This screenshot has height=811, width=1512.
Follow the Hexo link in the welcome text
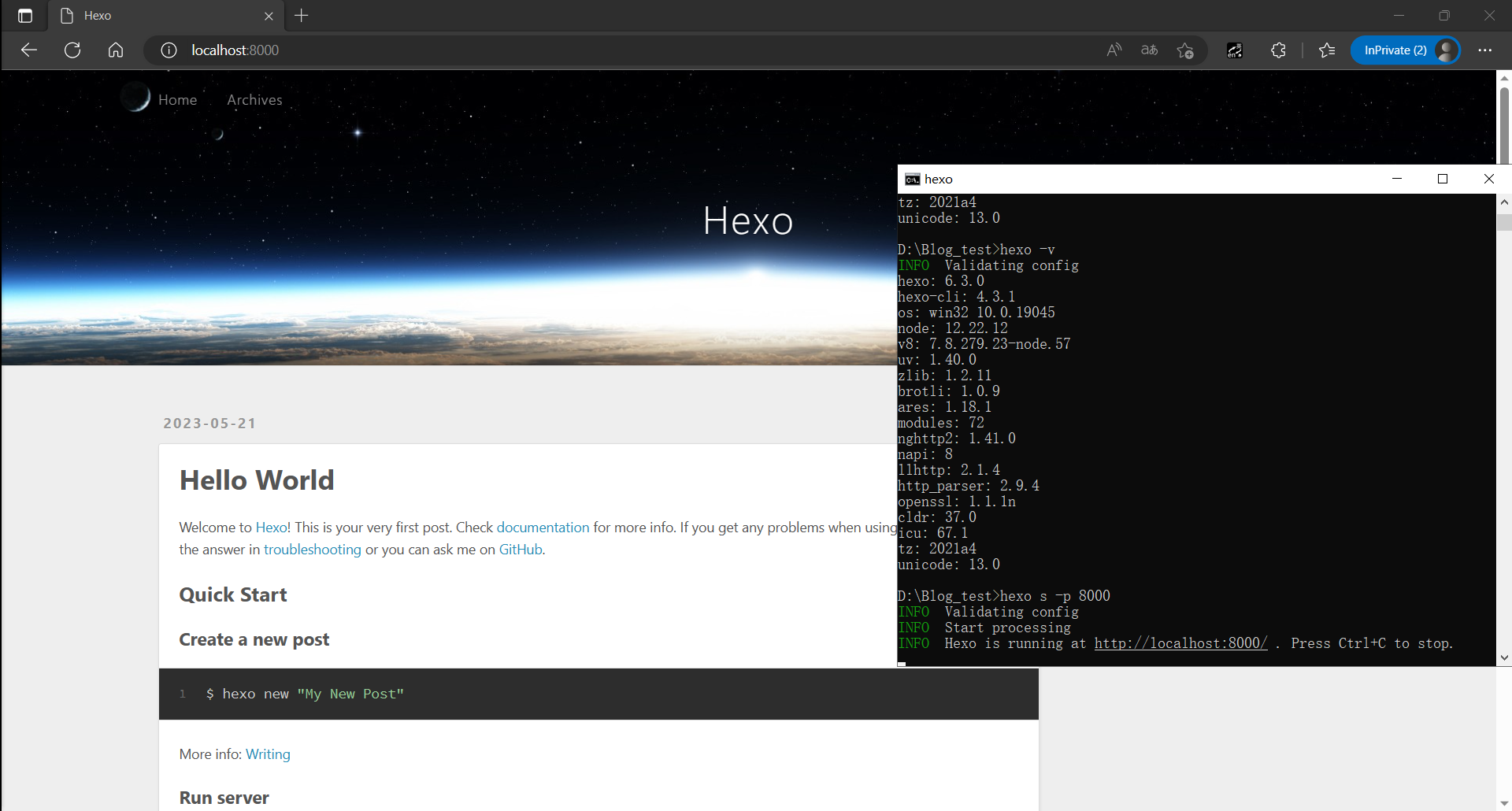272,528
